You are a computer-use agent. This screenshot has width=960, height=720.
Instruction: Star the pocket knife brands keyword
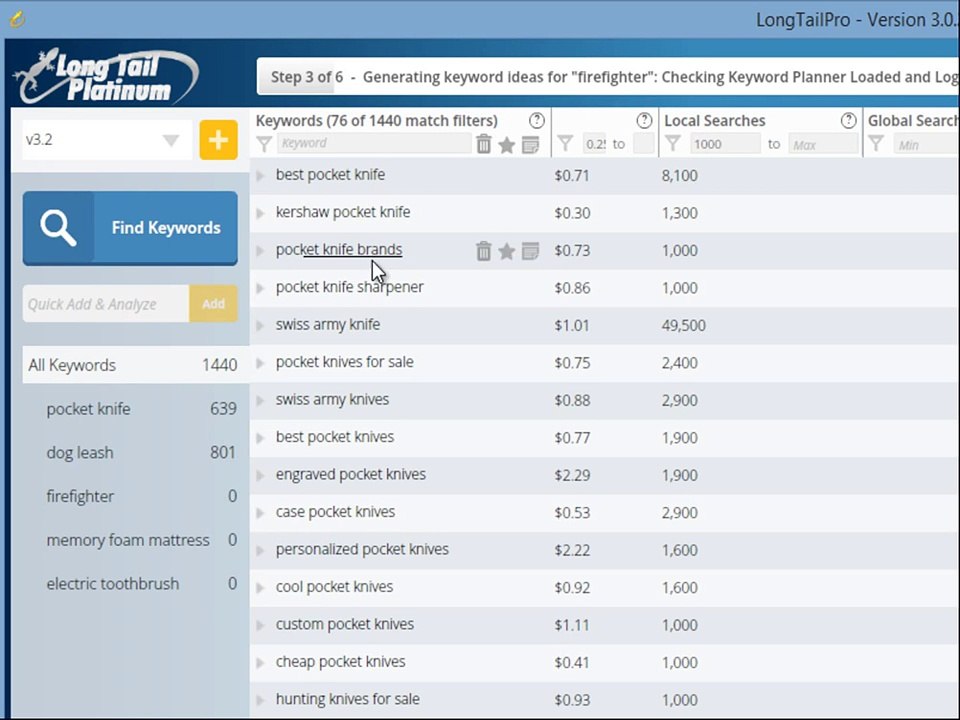point(506,252)
